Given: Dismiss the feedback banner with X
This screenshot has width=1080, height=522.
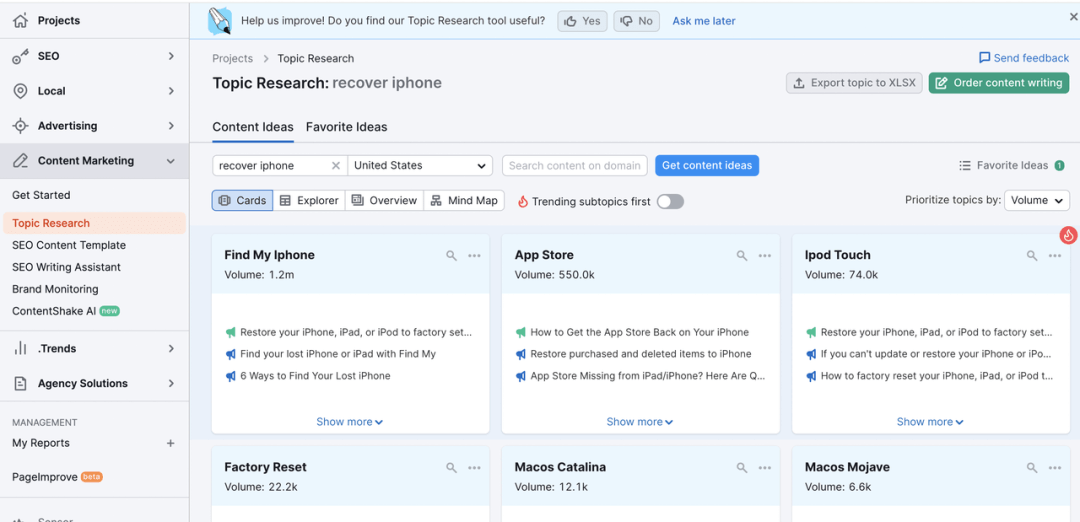Looking at the screenshot, I should tap(1074, 17).
